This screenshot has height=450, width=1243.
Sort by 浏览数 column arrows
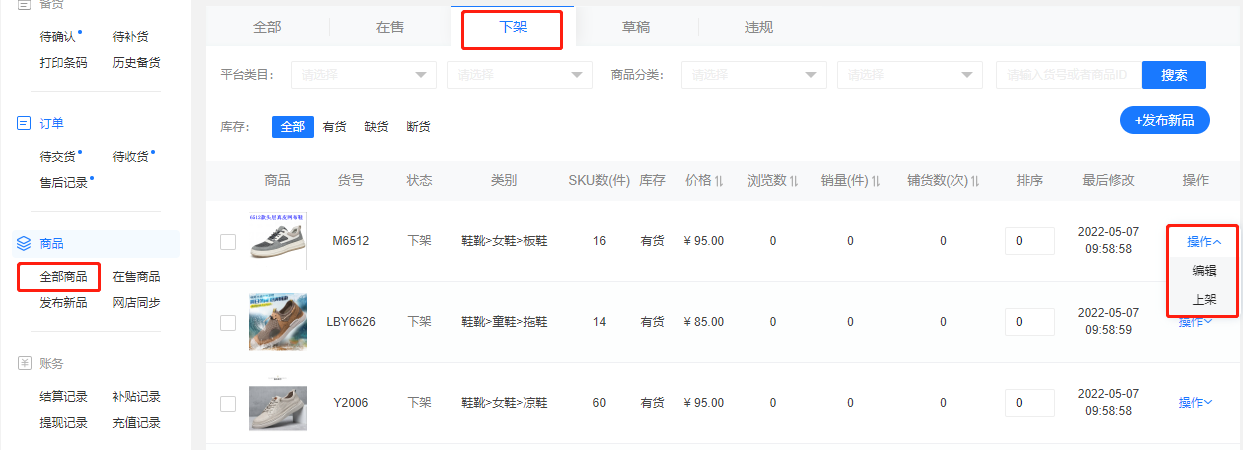pos(793,181)
